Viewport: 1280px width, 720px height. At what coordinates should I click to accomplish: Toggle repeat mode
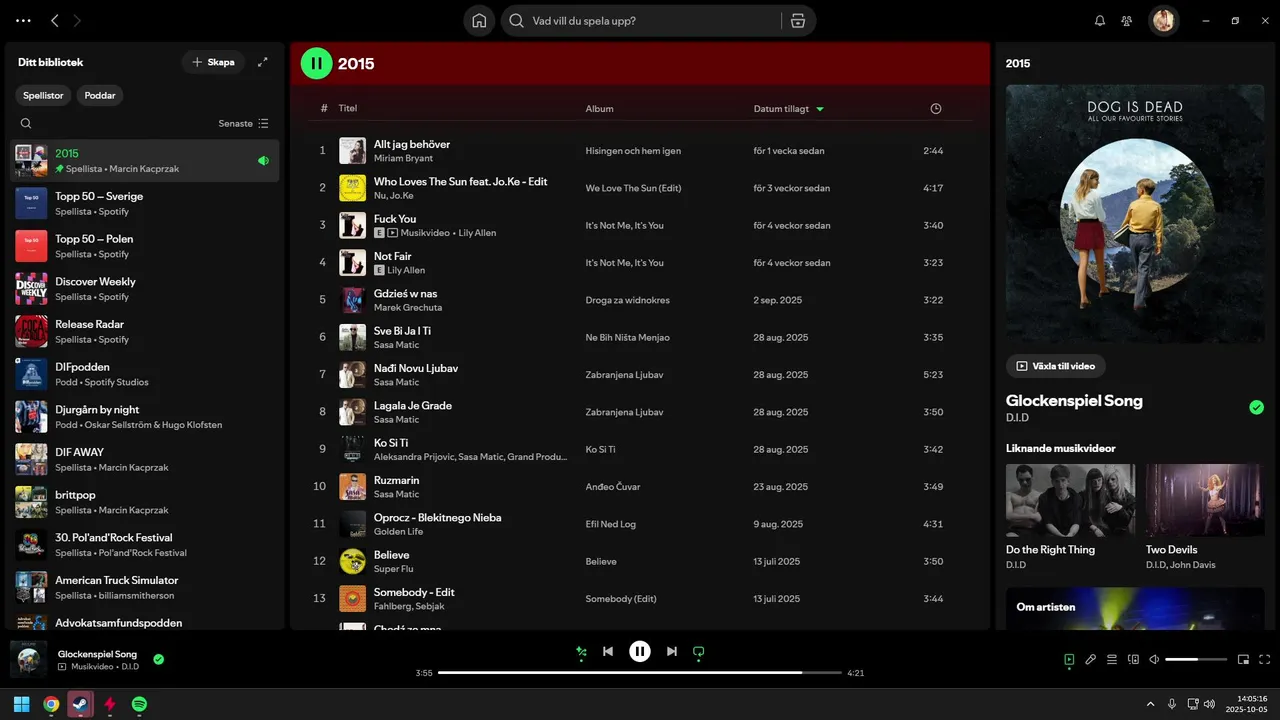[x=699, y=651]
